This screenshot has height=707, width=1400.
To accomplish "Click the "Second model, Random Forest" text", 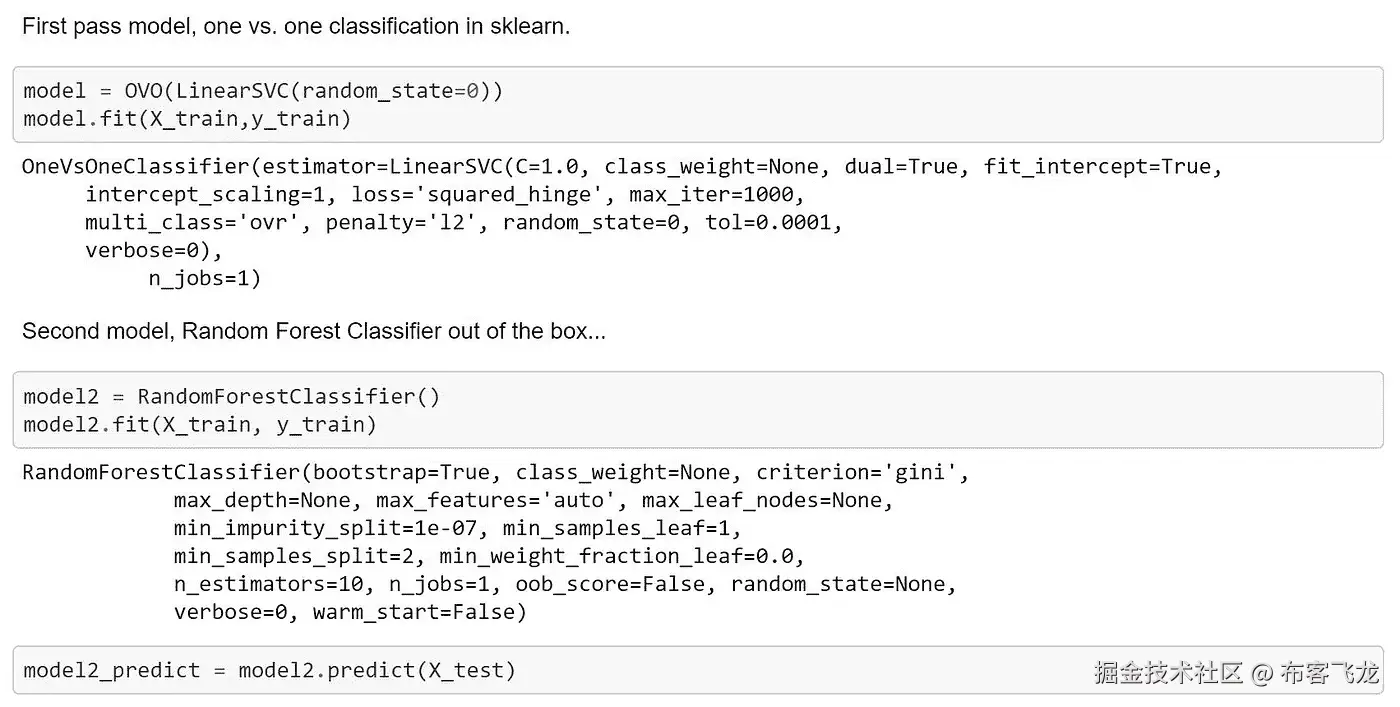I will tap(313, 331).
